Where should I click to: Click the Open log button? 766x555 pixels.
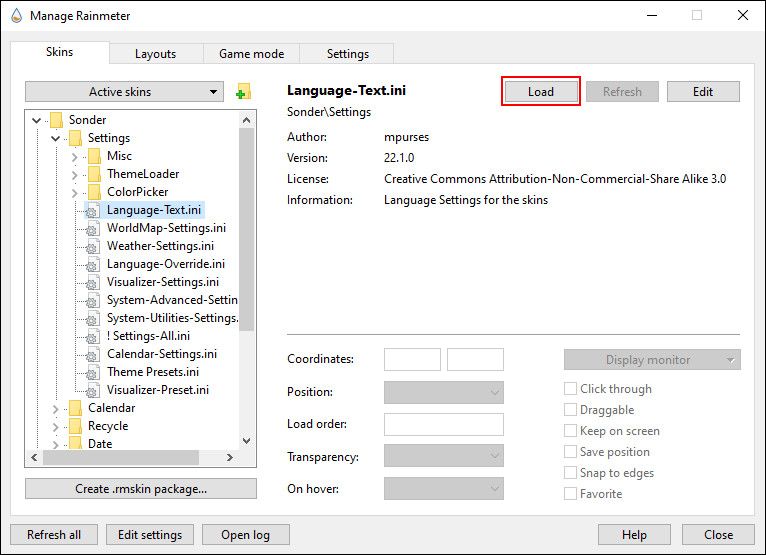tap(246, 535)
